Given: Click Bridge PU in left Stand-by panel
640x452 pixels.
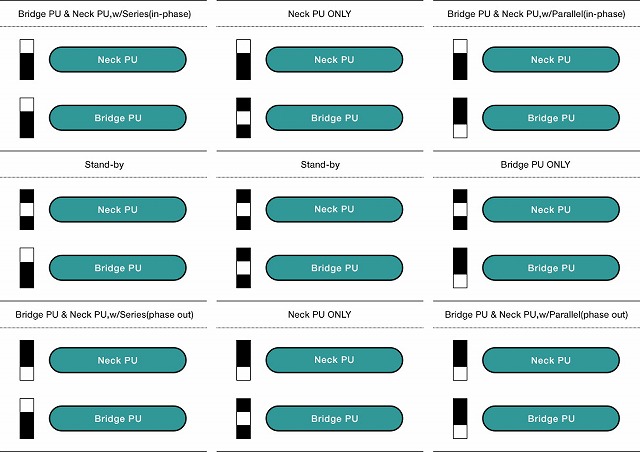Looking at the screenshot, I should 118,268.
